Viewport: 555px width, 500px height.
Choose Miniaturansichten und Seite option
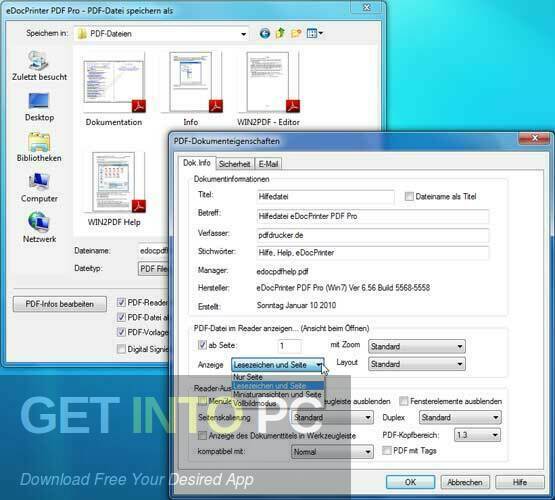(x=278, y=394)
